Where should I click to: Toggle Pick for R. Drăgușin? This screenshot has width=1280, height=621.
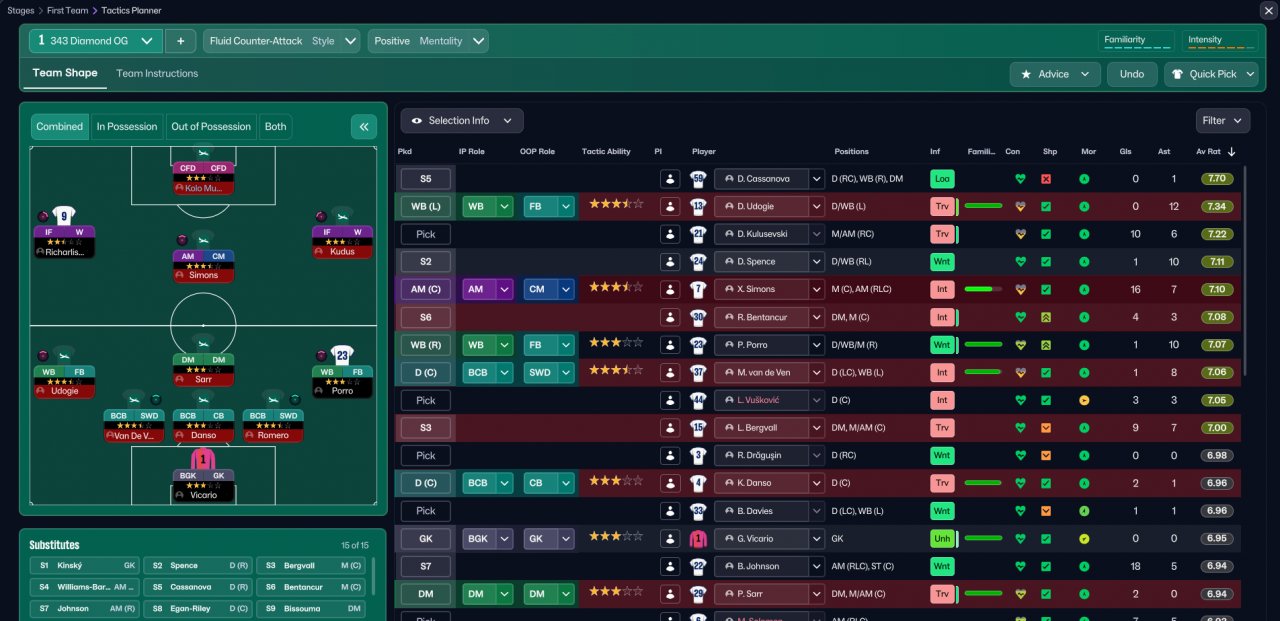tap(426, 455)
